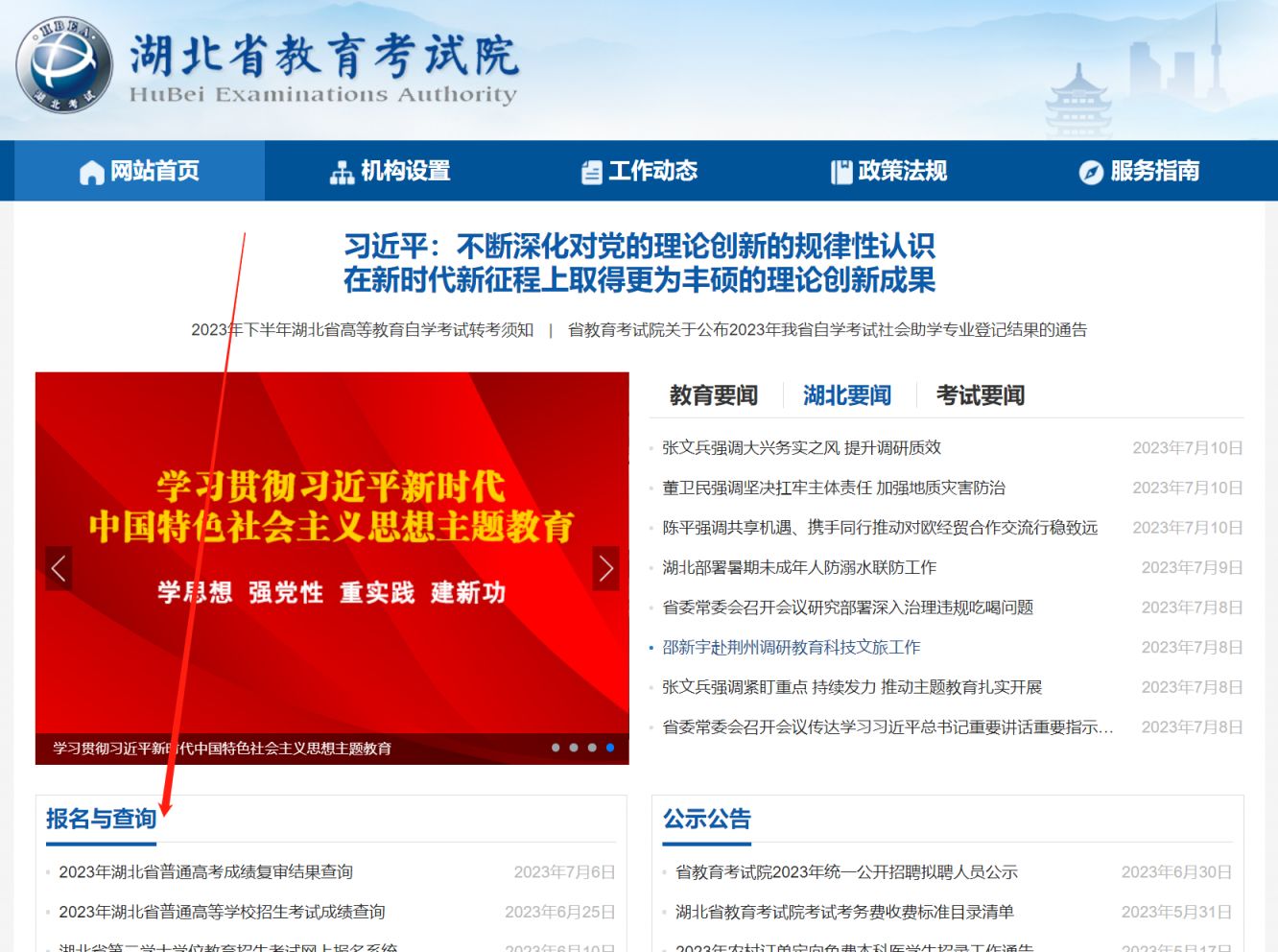This screenshot has width=1278, height=952.
Task: Click date 2023年7月6日 beside 高考成绩复审 entry
Action: [564, 872]
